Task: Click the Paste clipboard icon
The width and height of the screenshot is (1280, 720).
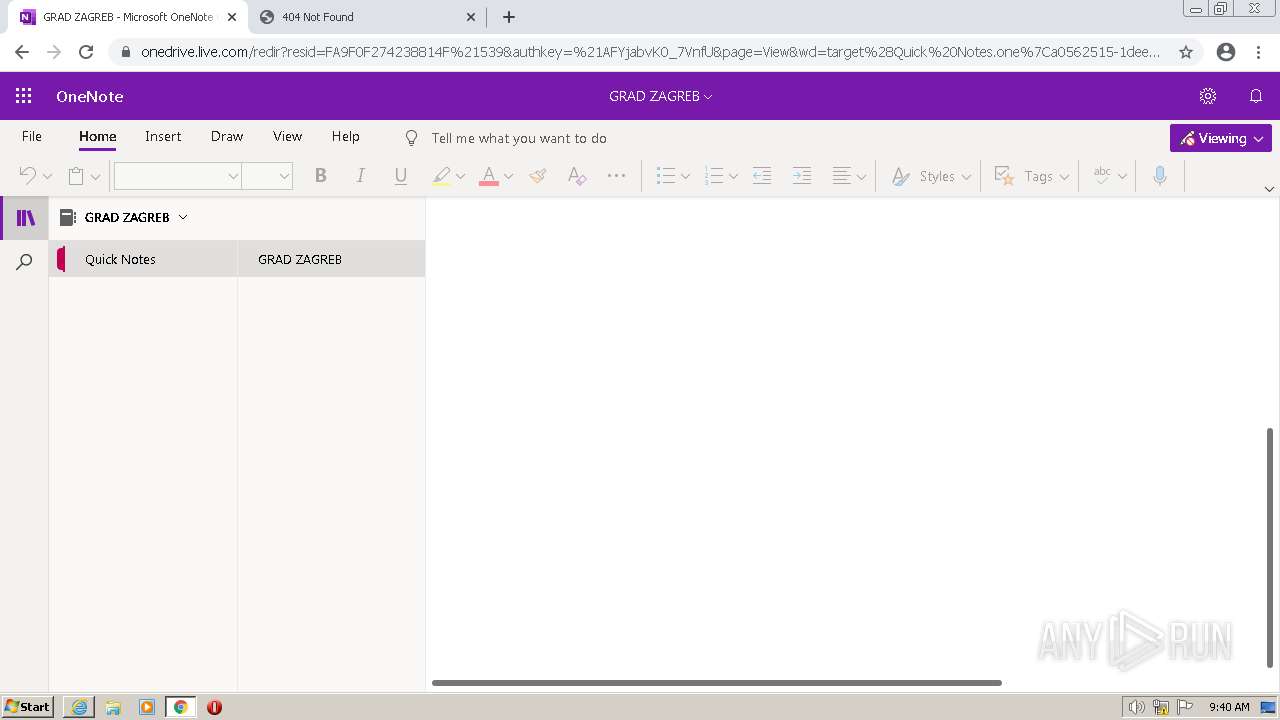Action: point(76,176)
